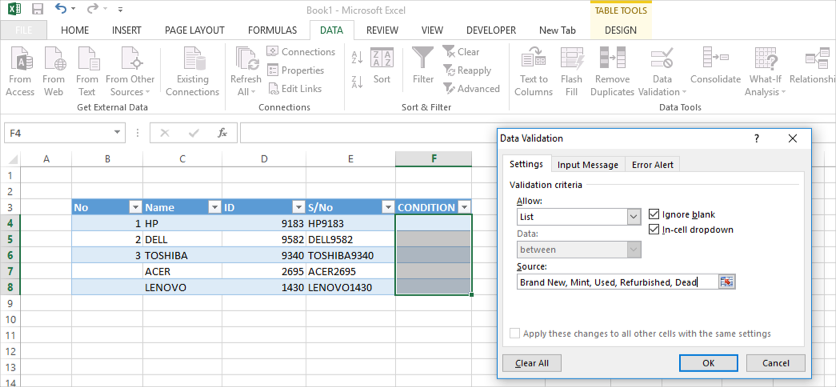Toggle Ignore blank checkbox
Viewport: 836px width, 387px height.
[x=653, y=215]
